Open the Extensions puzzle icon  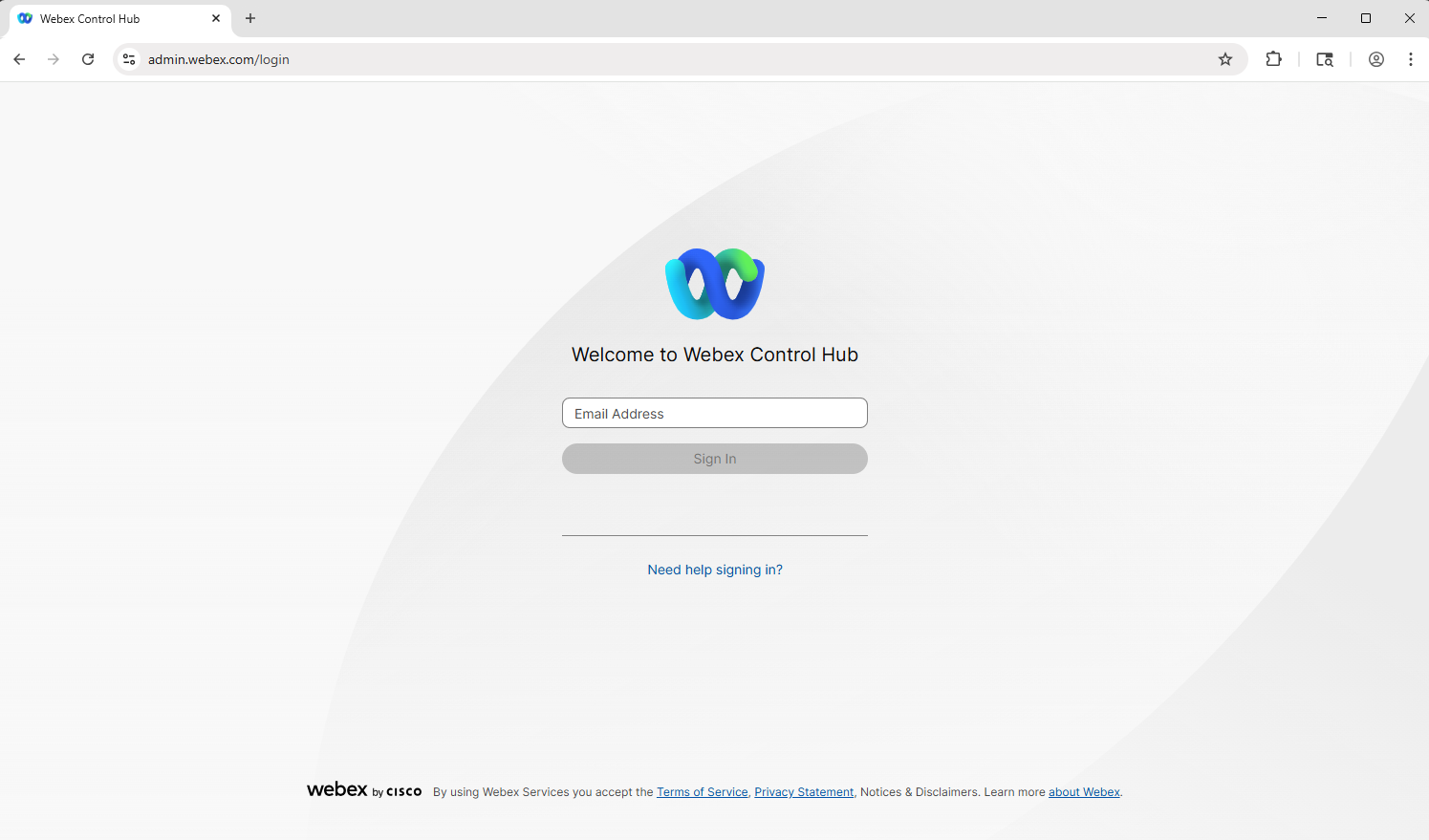tap(1273, 59)
